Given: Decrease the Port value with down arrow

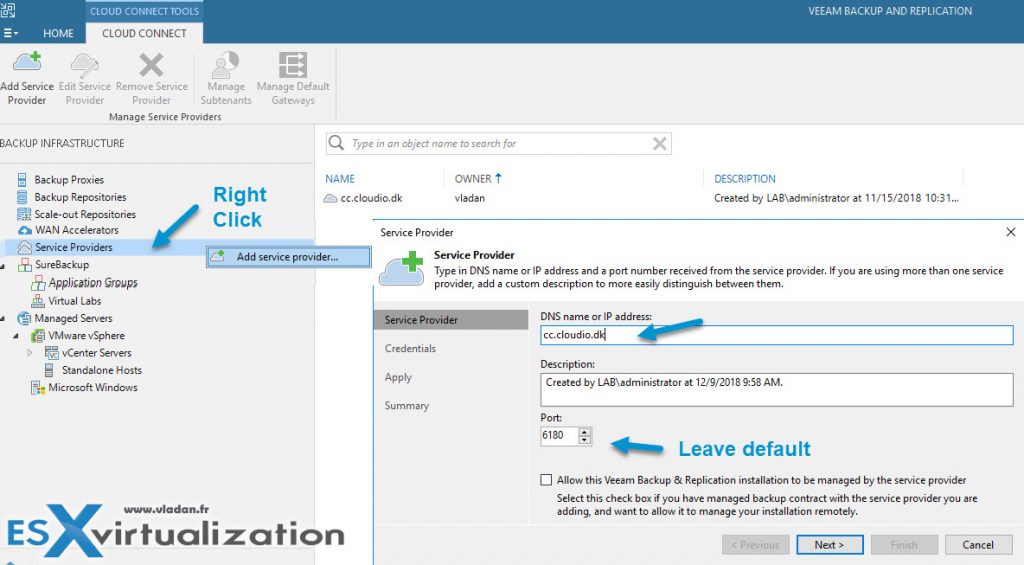Looking at the screenshot, I should point(585,440).
